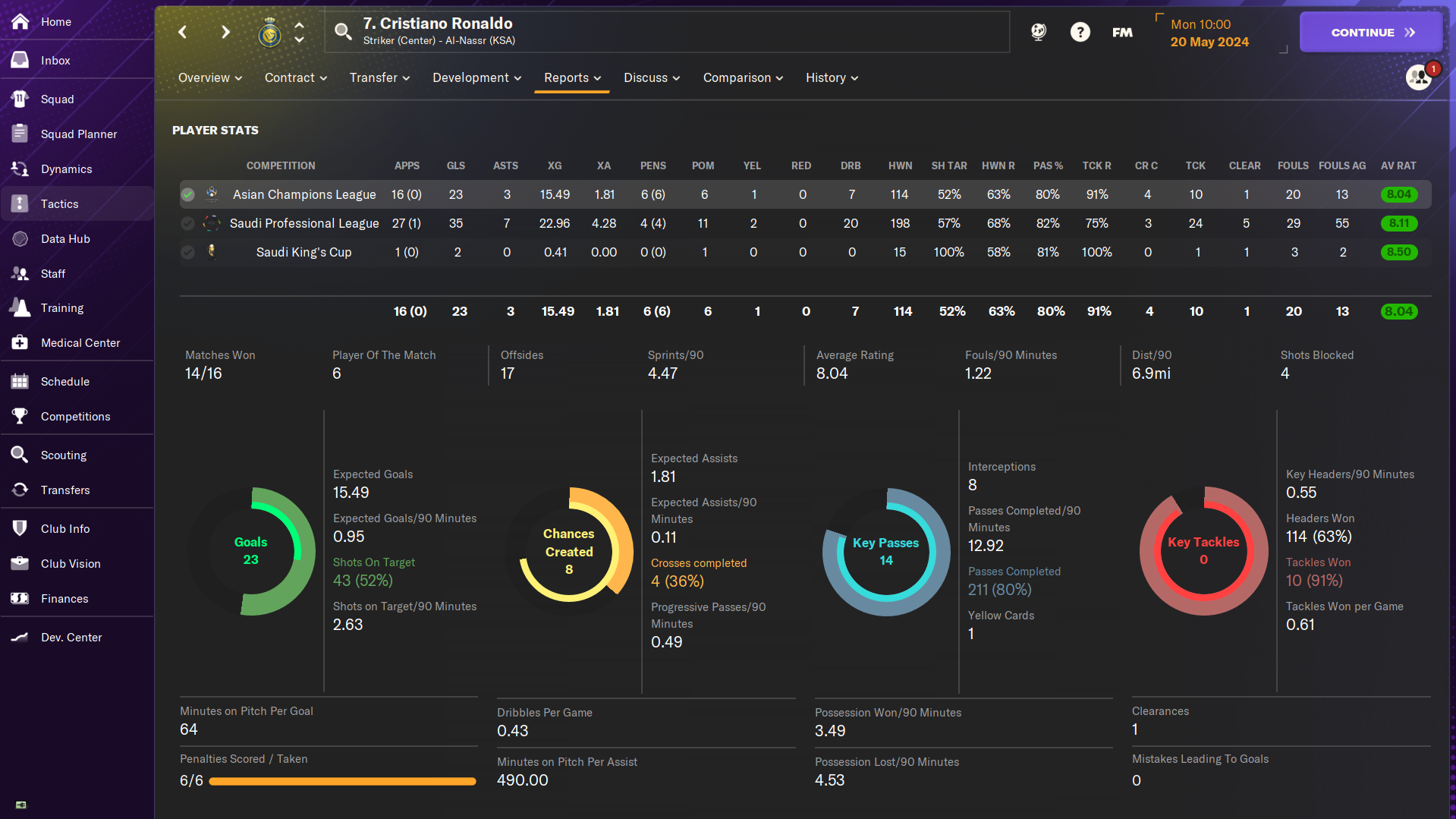Screen dimensions: 1456x819
Task: Select Scouting in the sidebar
Action: [77, 455]
